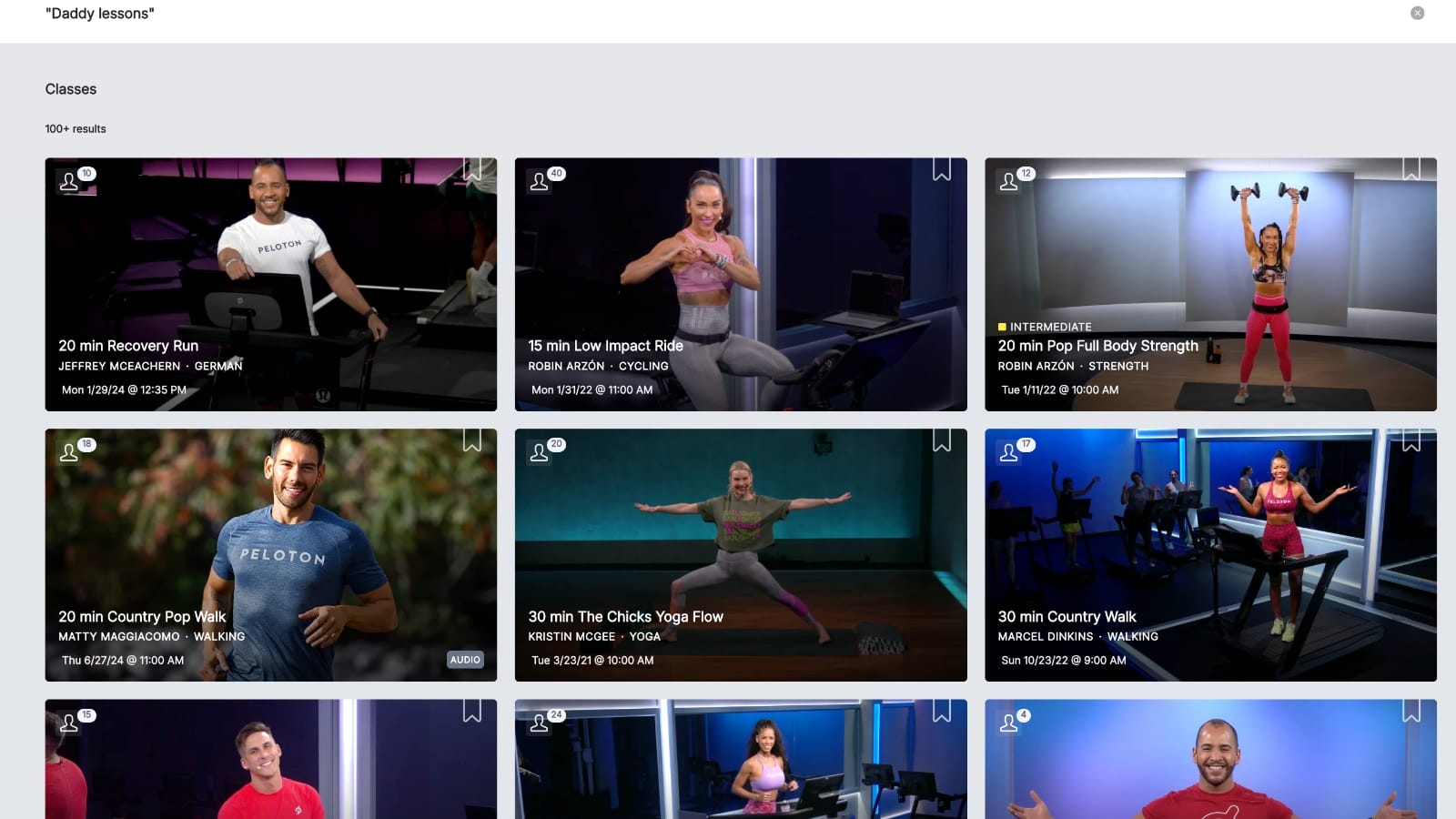Bookmark the 20 min Recovery Run class
Viewport: 1456px width, 819px height.
click(471, 169)
